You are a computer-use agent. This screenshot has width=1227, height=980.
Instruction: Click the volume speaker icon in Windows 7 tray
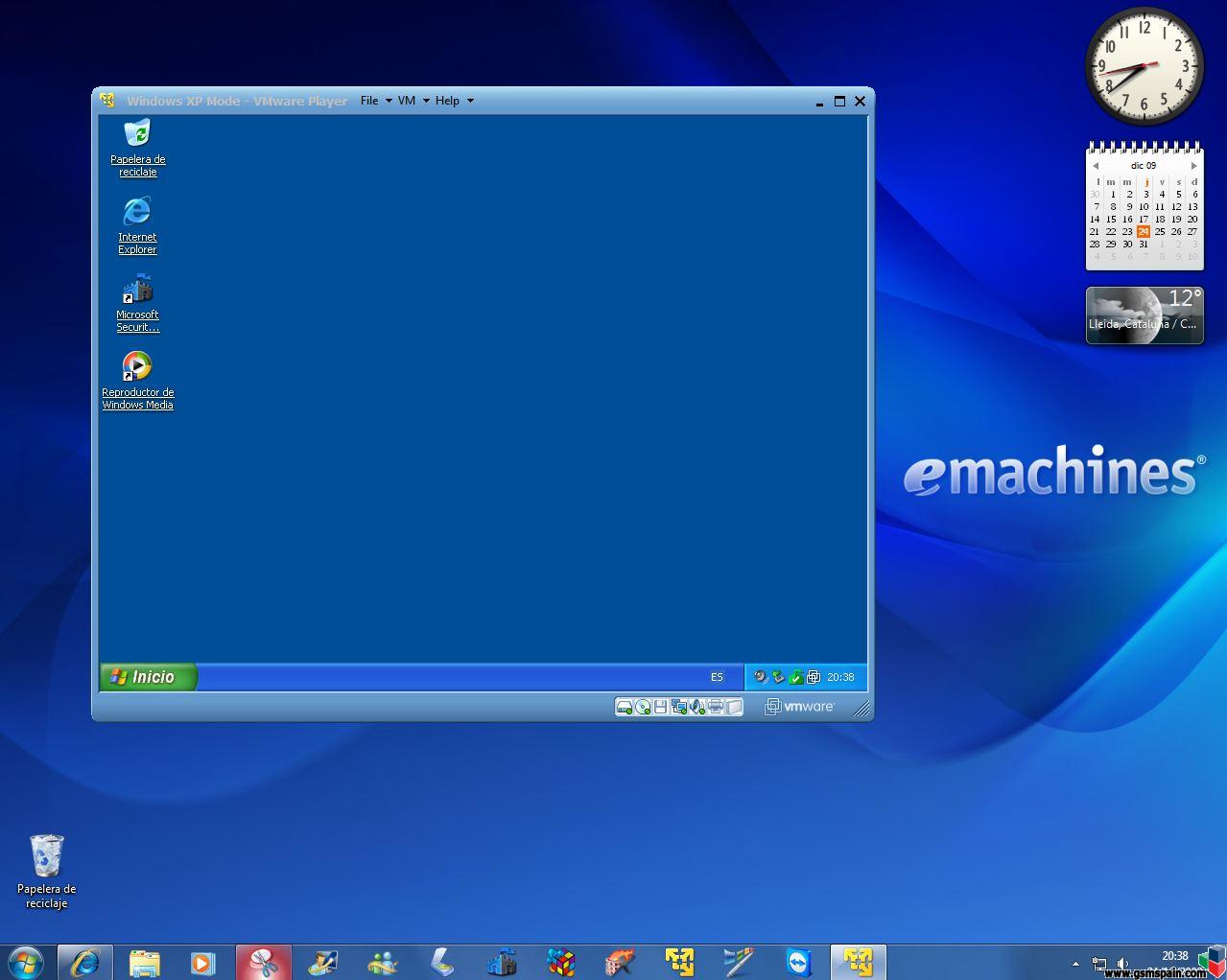coord(1122,964)
